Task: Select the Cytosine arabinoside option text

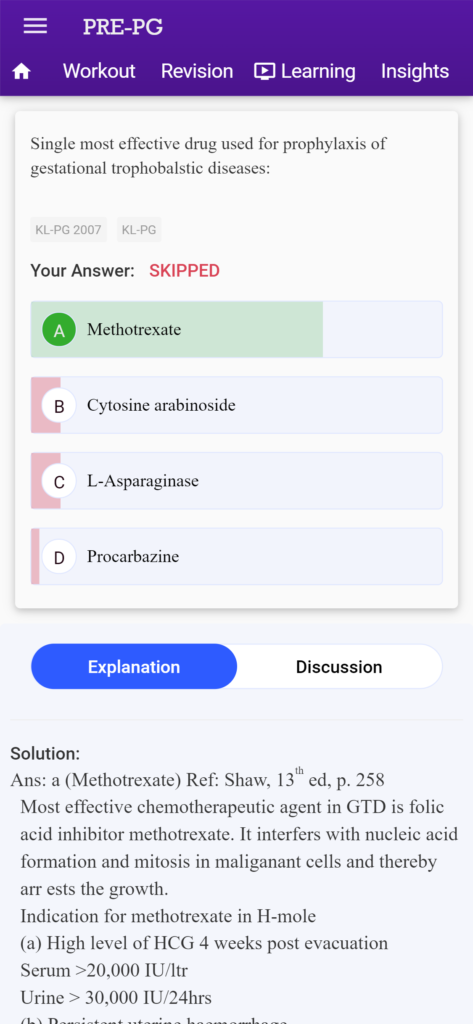Action: click(161, 406)
